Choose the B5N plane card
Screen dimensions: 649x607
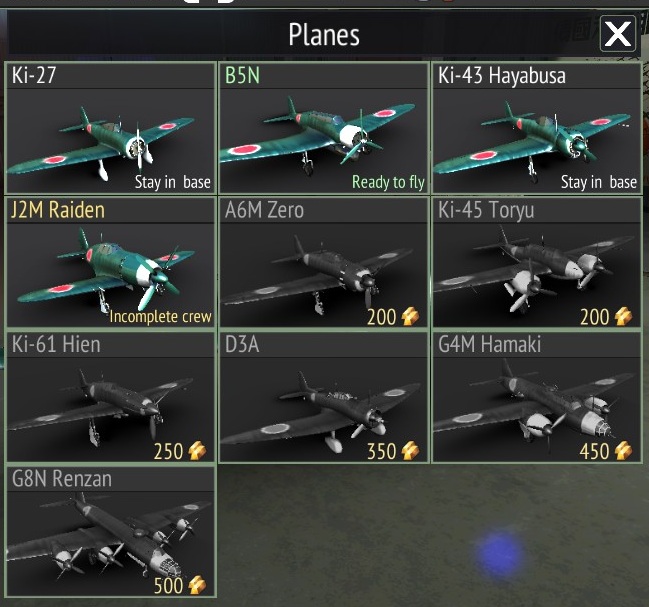[324, 128]
